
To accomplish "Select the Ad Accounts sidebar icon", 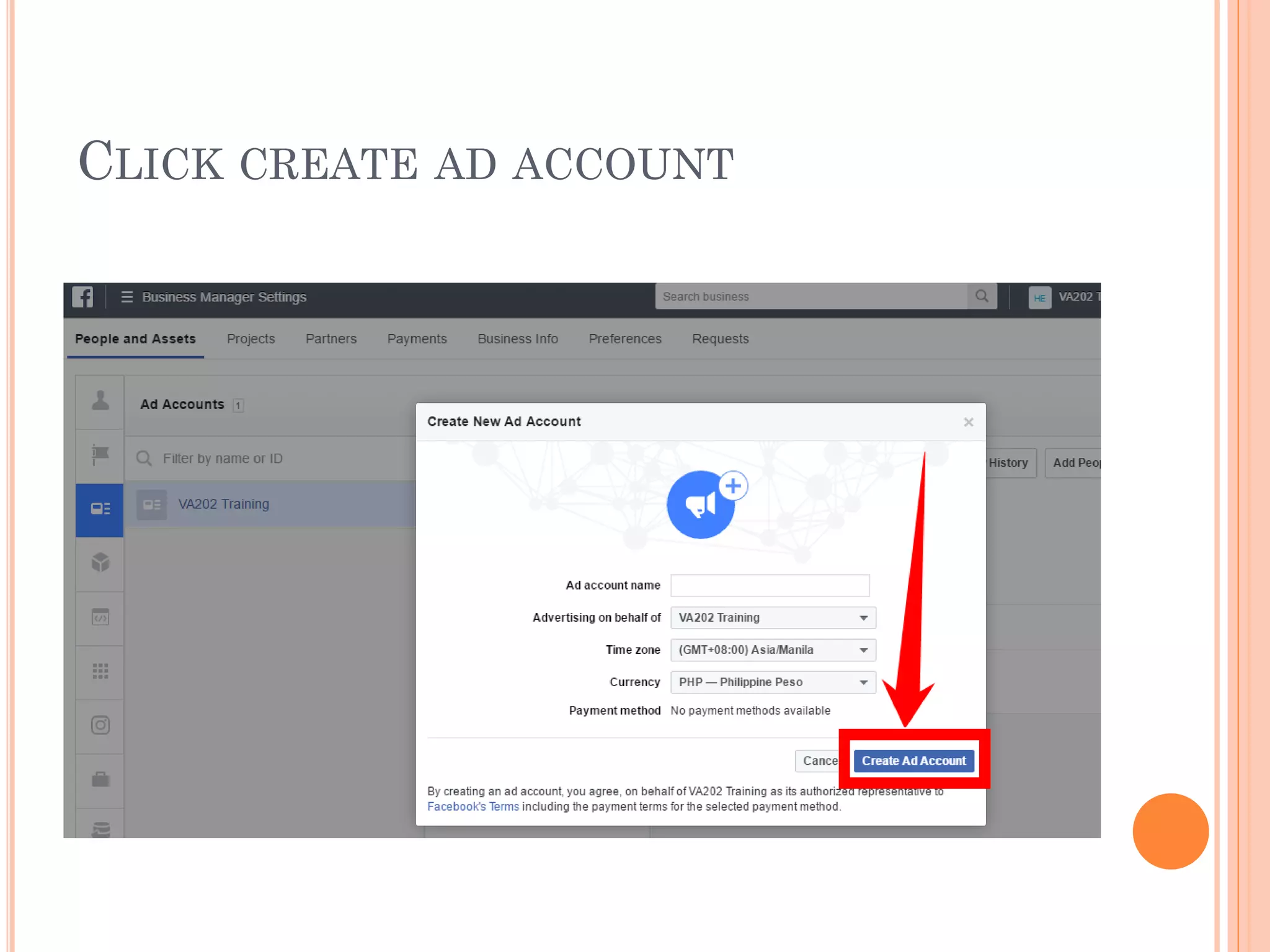I will (x=100, y=509).
